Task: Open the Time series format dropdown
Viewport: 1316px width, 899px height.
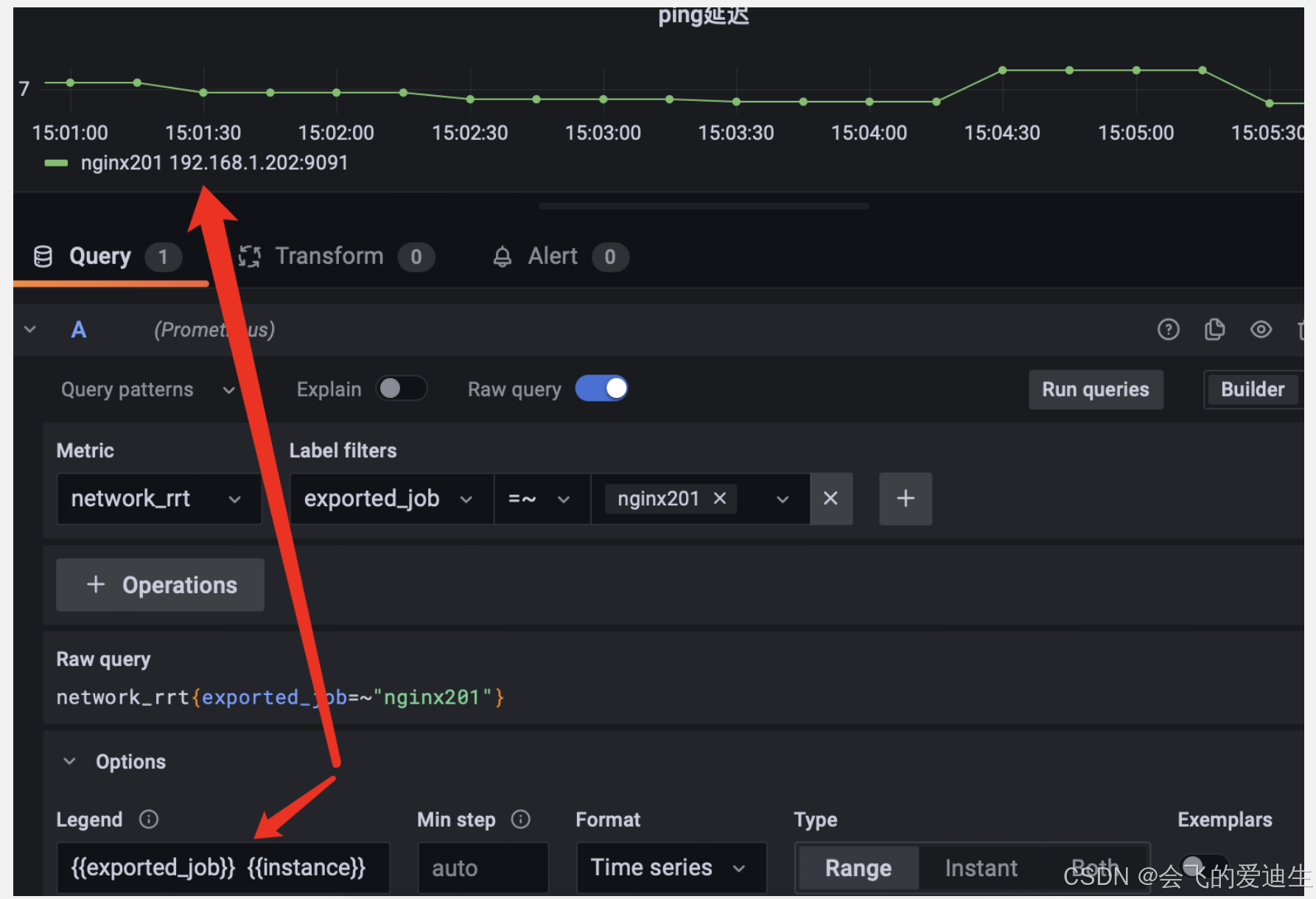Action: pos(671,868)
